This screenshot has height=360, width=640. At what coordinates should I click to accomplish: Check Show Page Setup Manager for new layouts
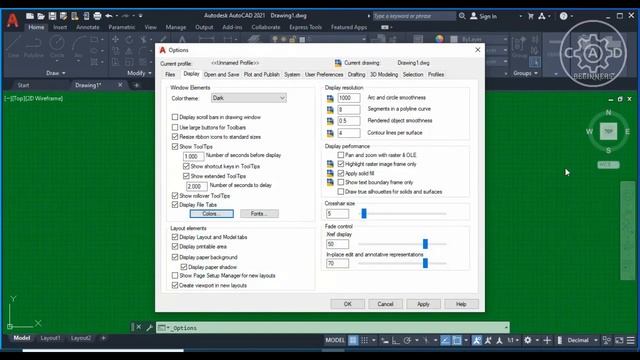[175, 276]
